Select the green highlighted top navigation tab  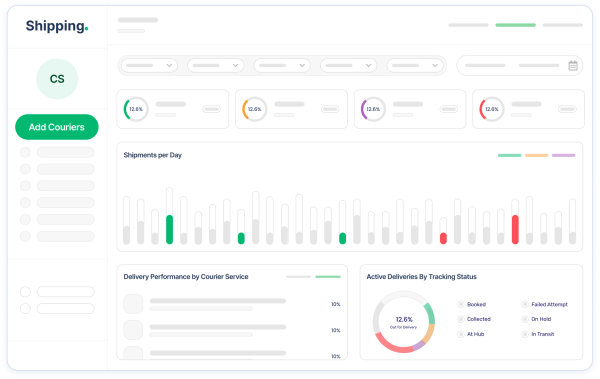coord(515,25)
